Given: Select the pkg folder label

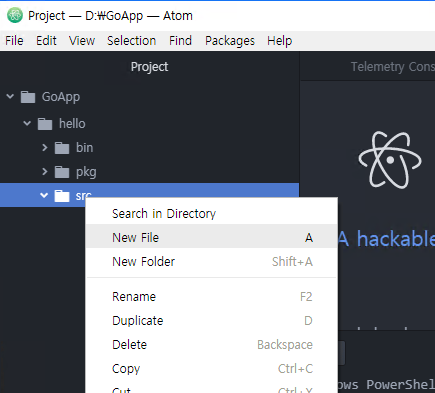Looking at the screenshot, I should click(x=86, y=172).
